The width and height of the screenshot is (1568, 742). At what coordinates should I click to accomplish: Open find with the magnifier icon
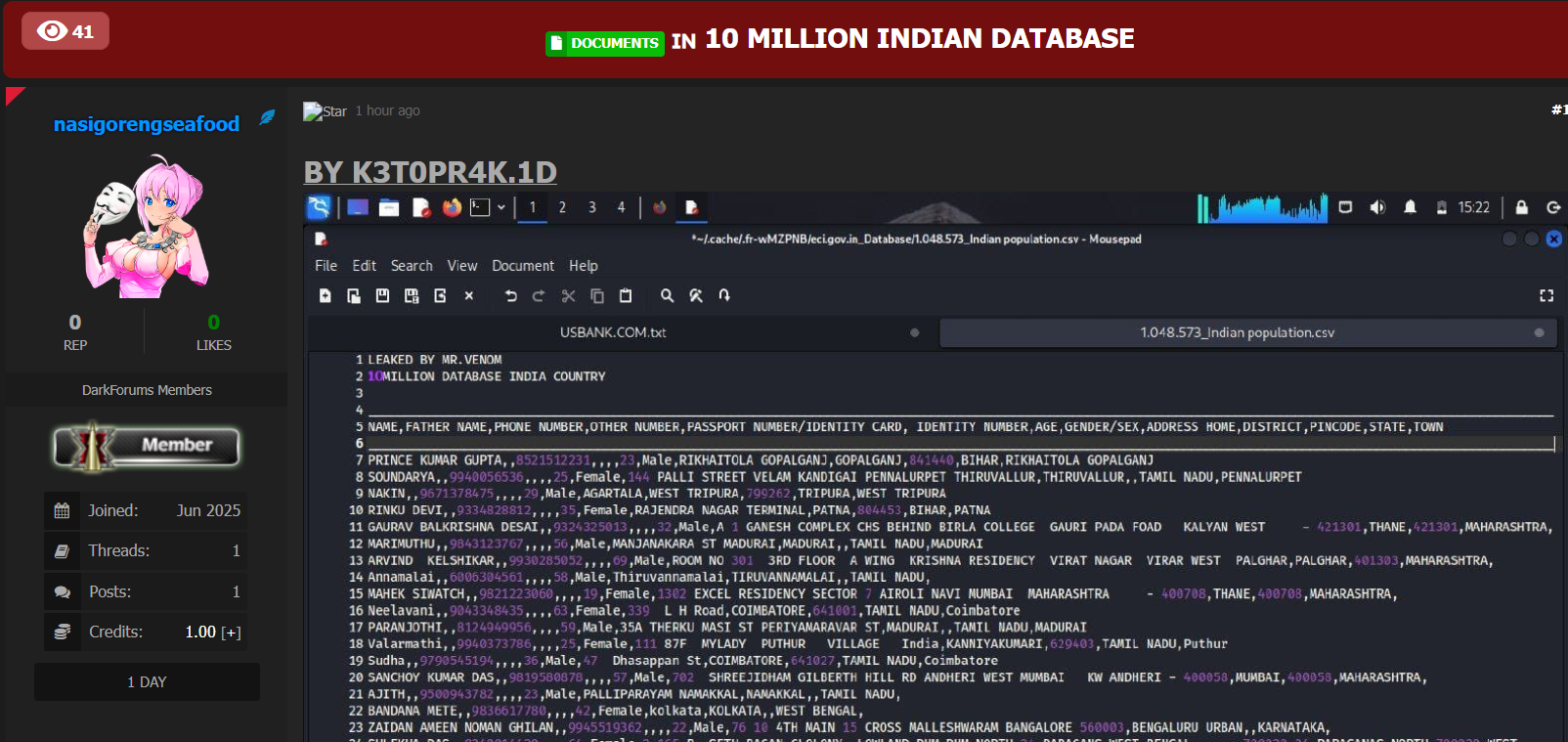click(x=667, y=296)
